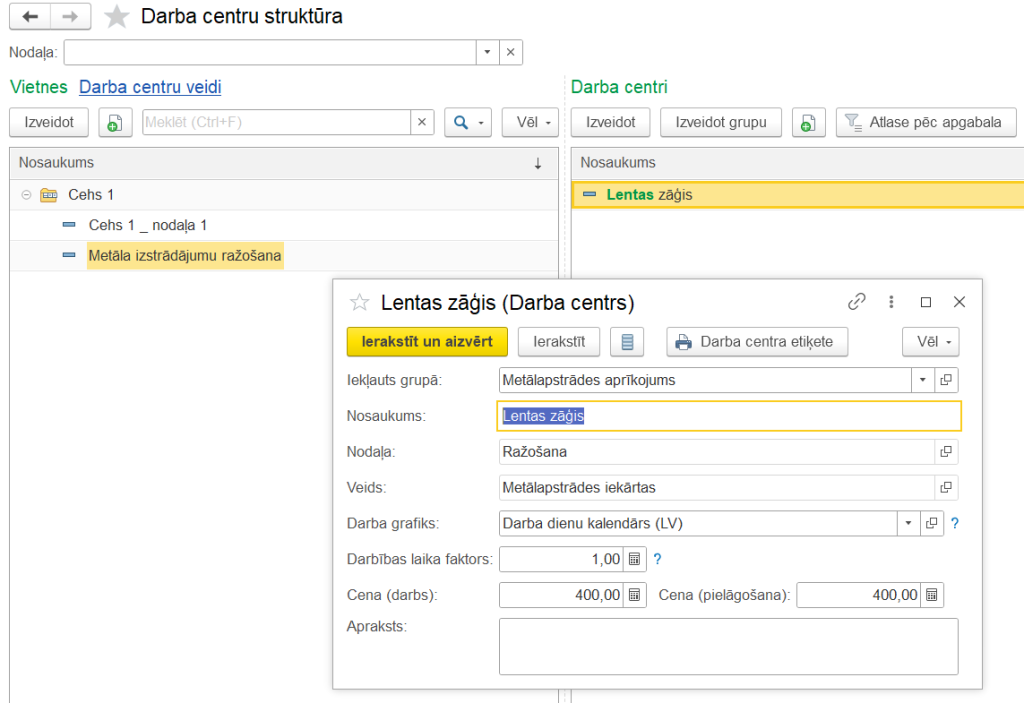Open calculator for Cena (darbs) field

click(x=634, y=594)
